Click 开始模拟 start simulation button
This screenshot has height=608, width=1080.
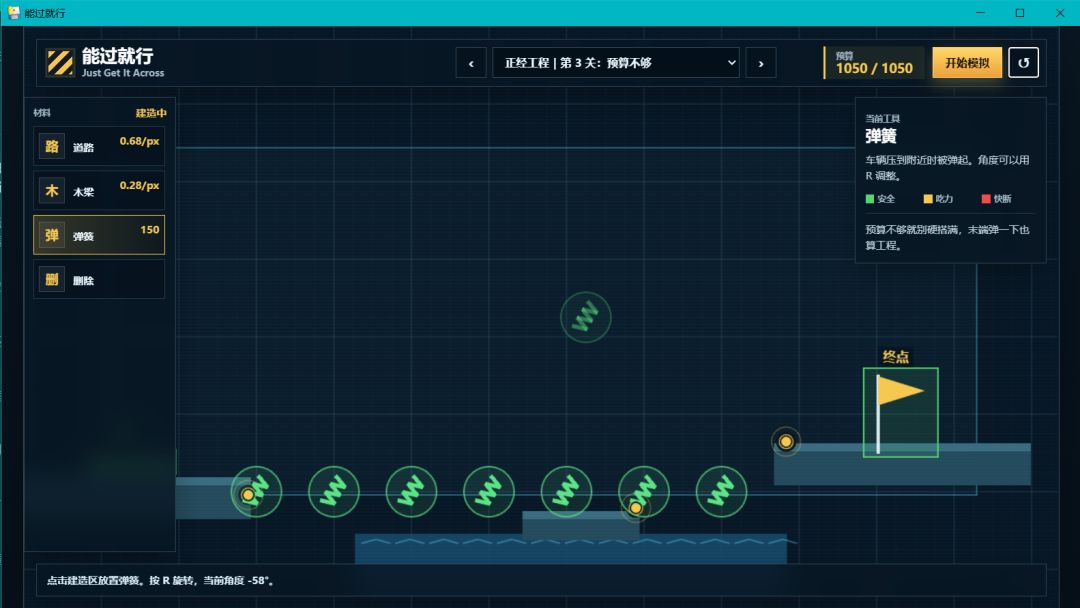(x=967, y=63)
